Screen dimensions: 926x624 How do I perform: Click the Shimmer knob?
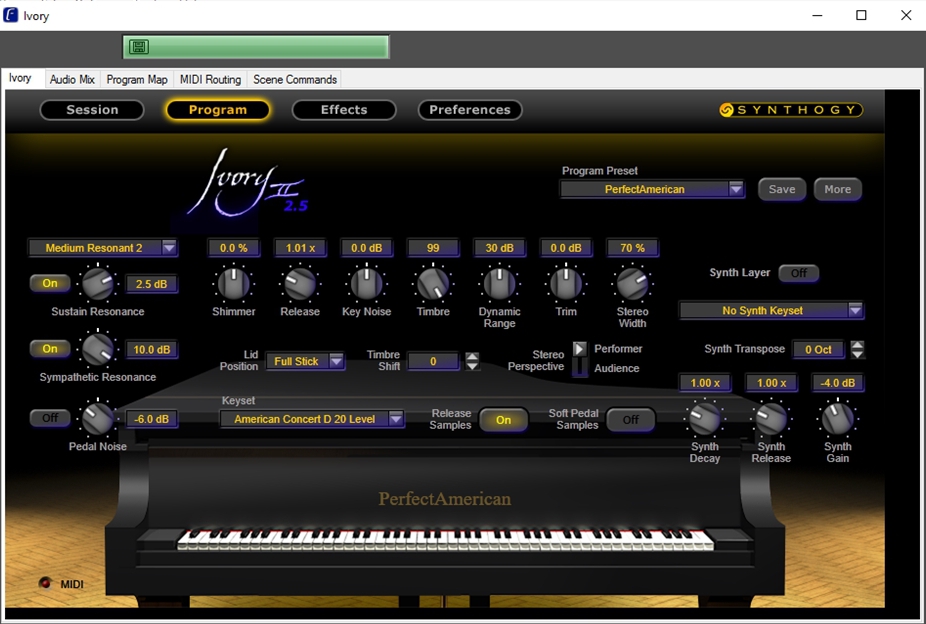[x=233, y=284]
